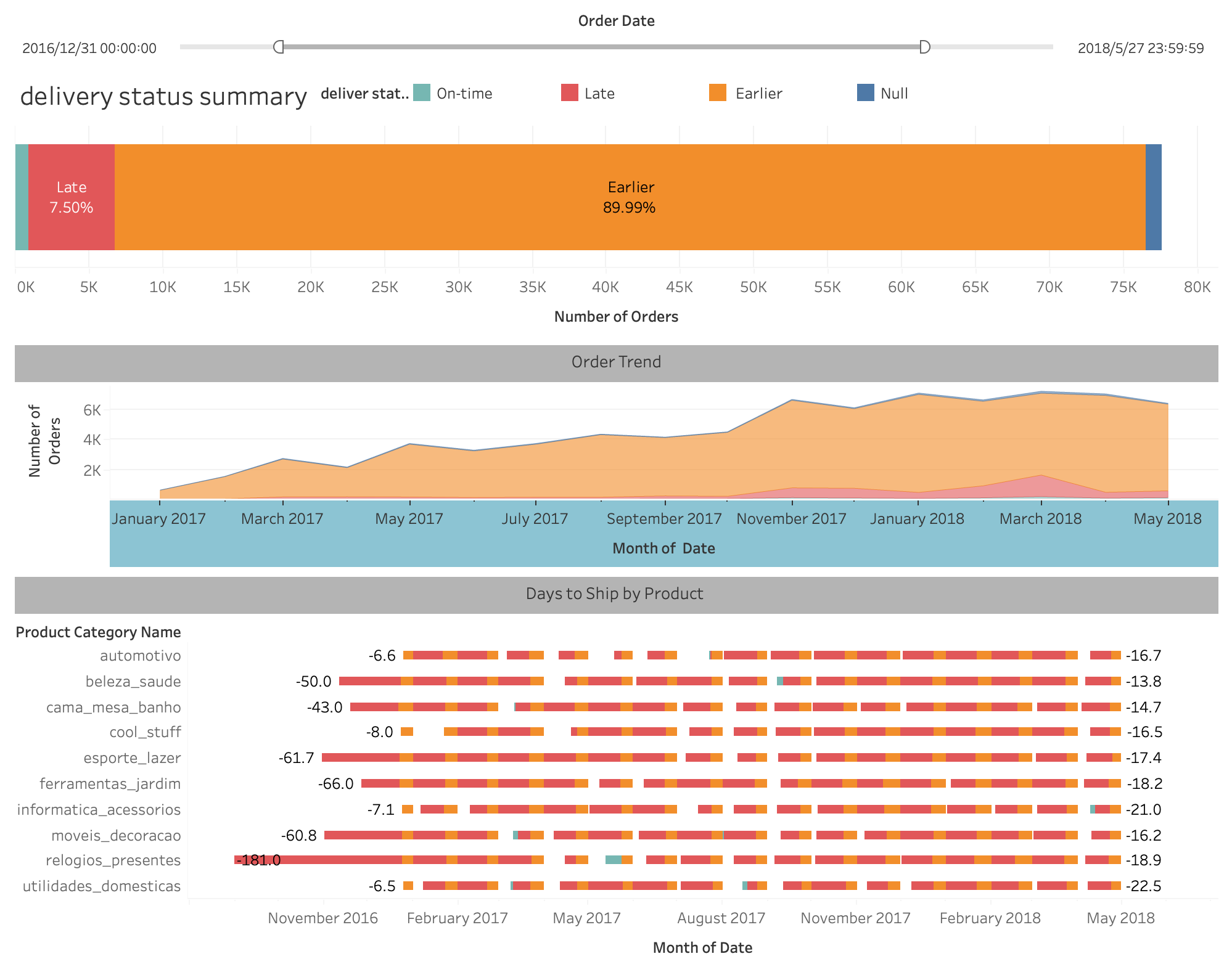Viewport: 1232px width, 975px height.
Task: Select the beleza_saude category row label
Action: pyautogui.click(x=133, y=682)
